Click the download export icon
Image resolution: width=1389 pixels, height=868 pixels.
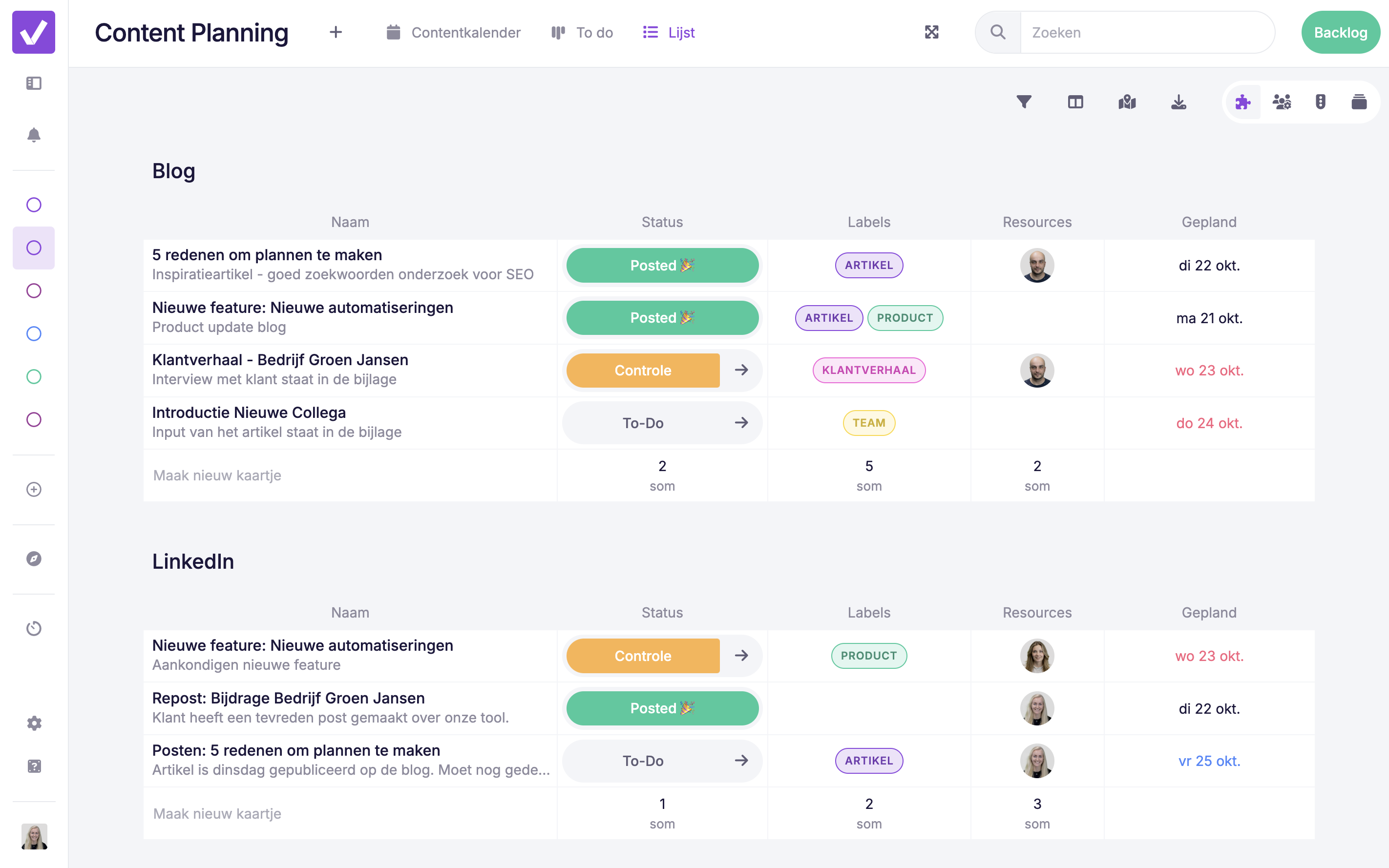point(1179,102)
